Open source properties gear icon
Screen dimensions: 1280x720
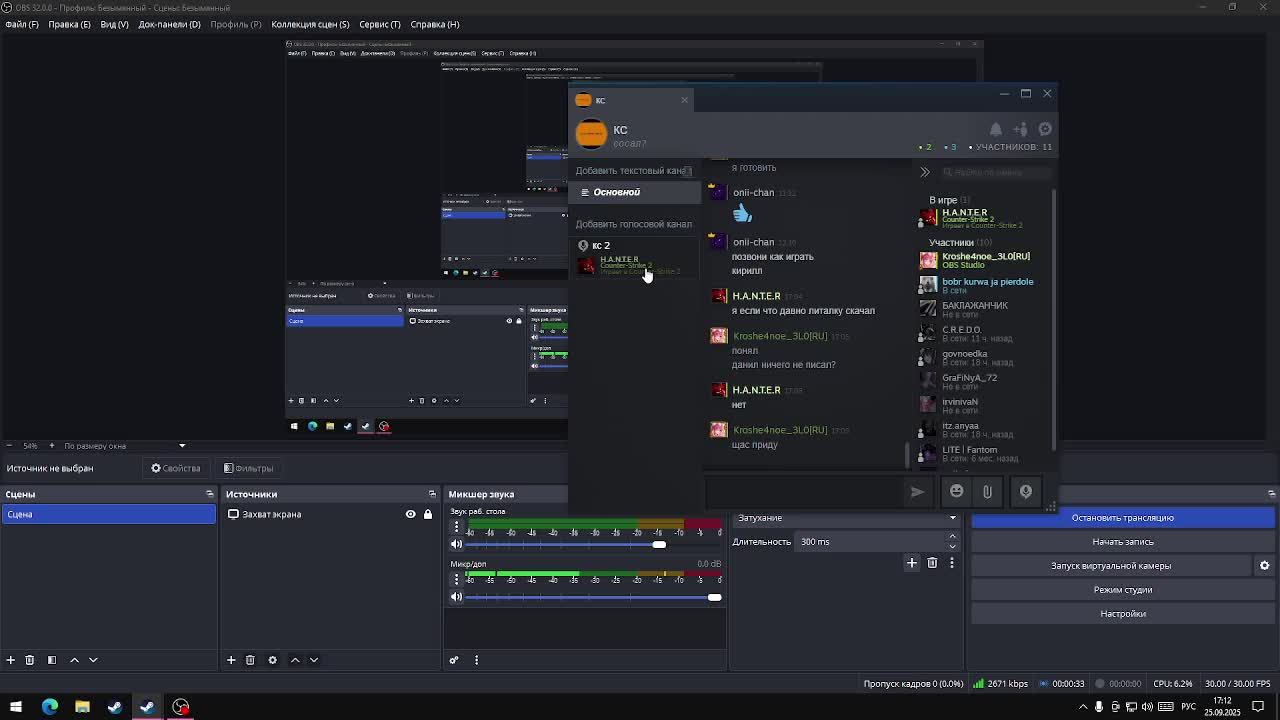[x=272, y=660]
